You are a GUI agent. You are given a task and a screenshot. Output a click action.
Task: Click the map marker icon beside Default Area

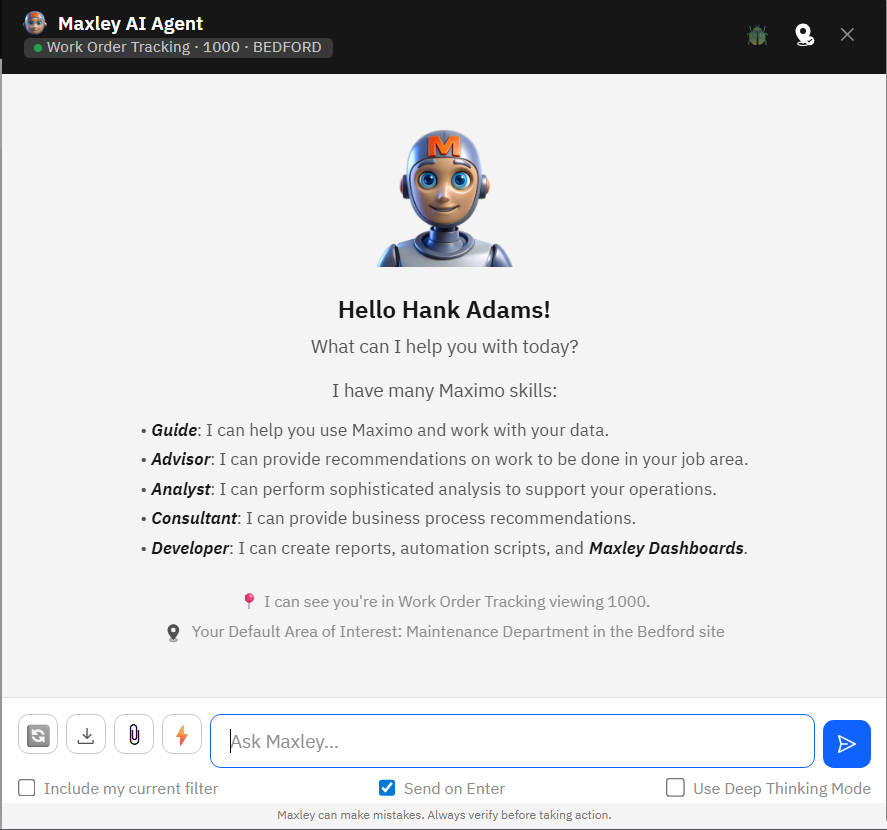(174, 633)
